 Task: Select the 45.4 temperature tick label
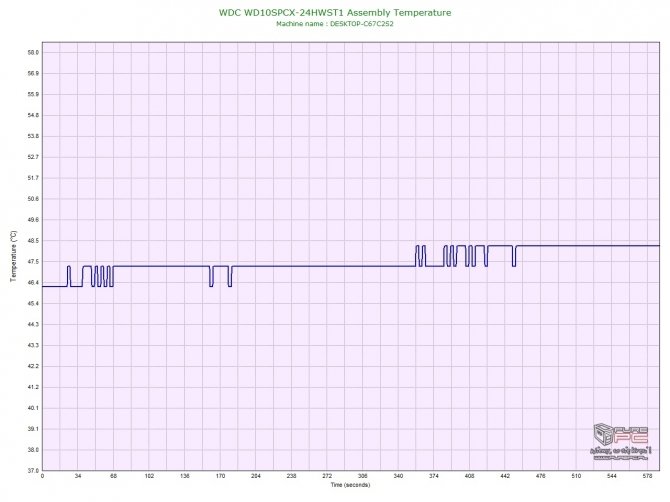point(33,303)
